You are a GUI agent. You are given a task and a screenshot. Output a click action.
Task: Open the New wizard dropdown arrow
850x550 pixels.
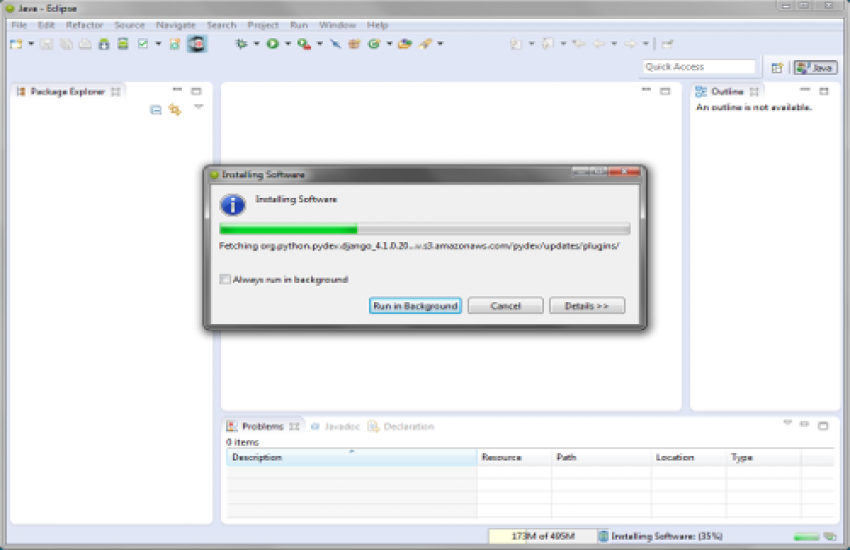(x=31, y=44)
